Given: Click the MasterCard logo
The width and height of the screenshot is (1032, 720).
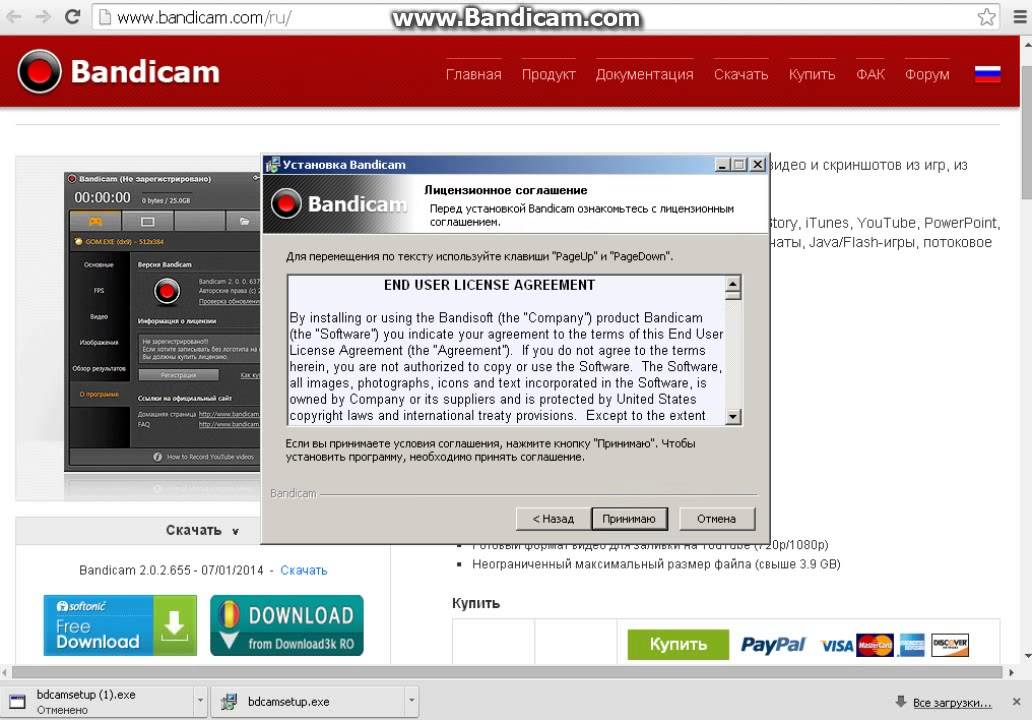Looking at the screenshot, I should [x=875, y=645].
